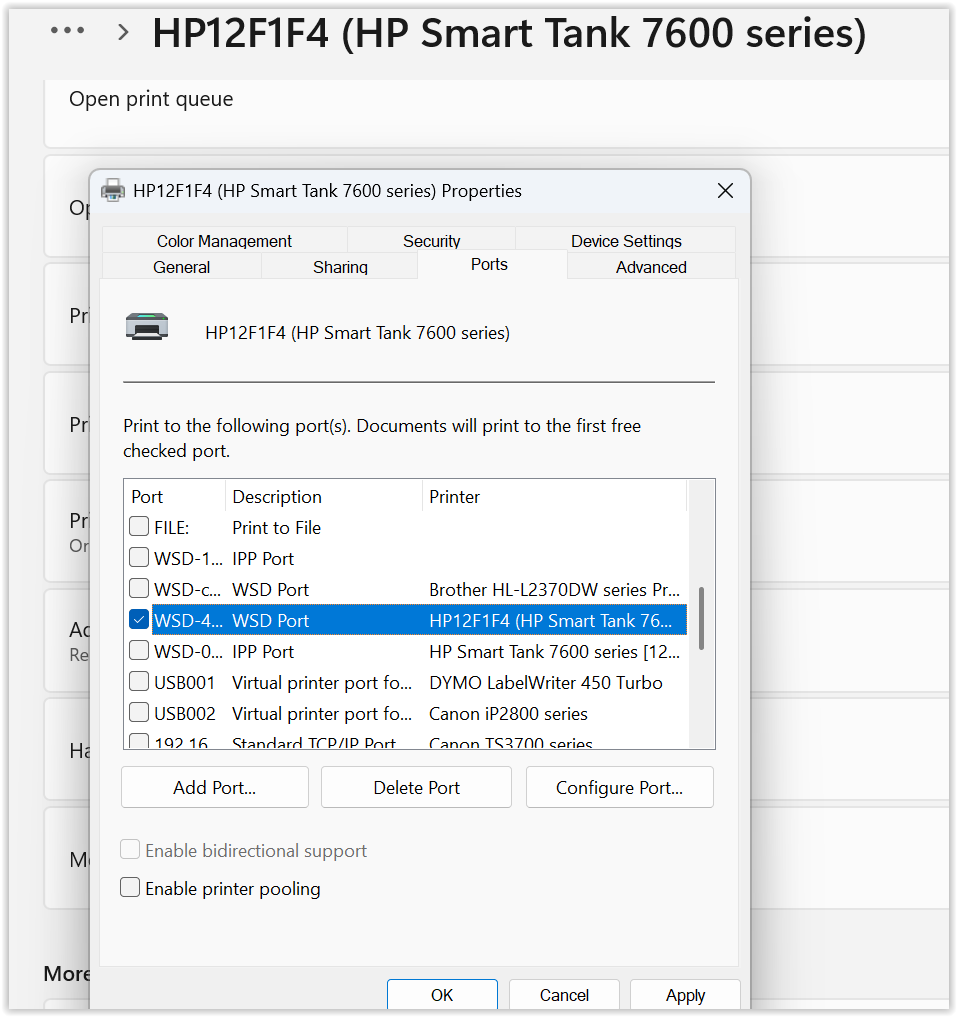Viewport: 957px width, 1017px height.
Task: Select 'Canon iP2800 series' printer entry
Action: (x=508, y=714)
